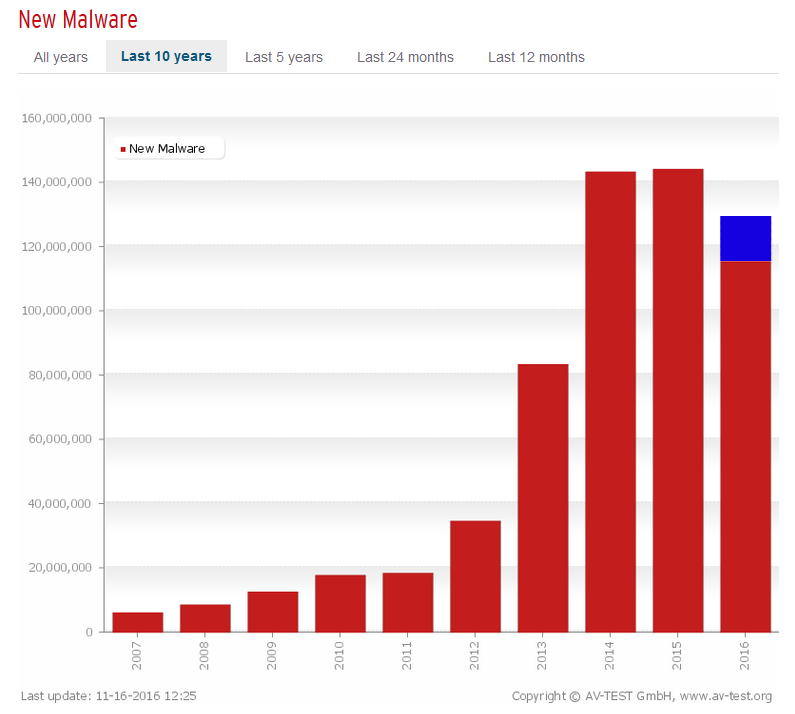795x714 pixels.
Task: Click the 2014 malware bar
Action: point(610,402)
